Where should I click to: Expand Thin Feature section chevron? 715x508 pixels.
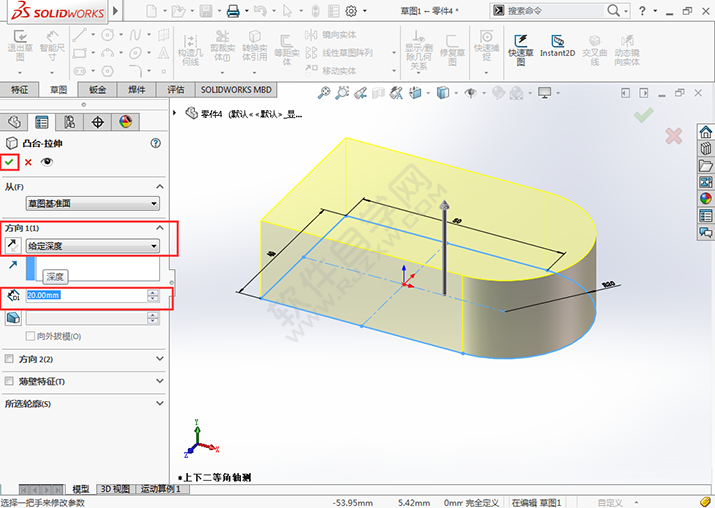[160, 380]
